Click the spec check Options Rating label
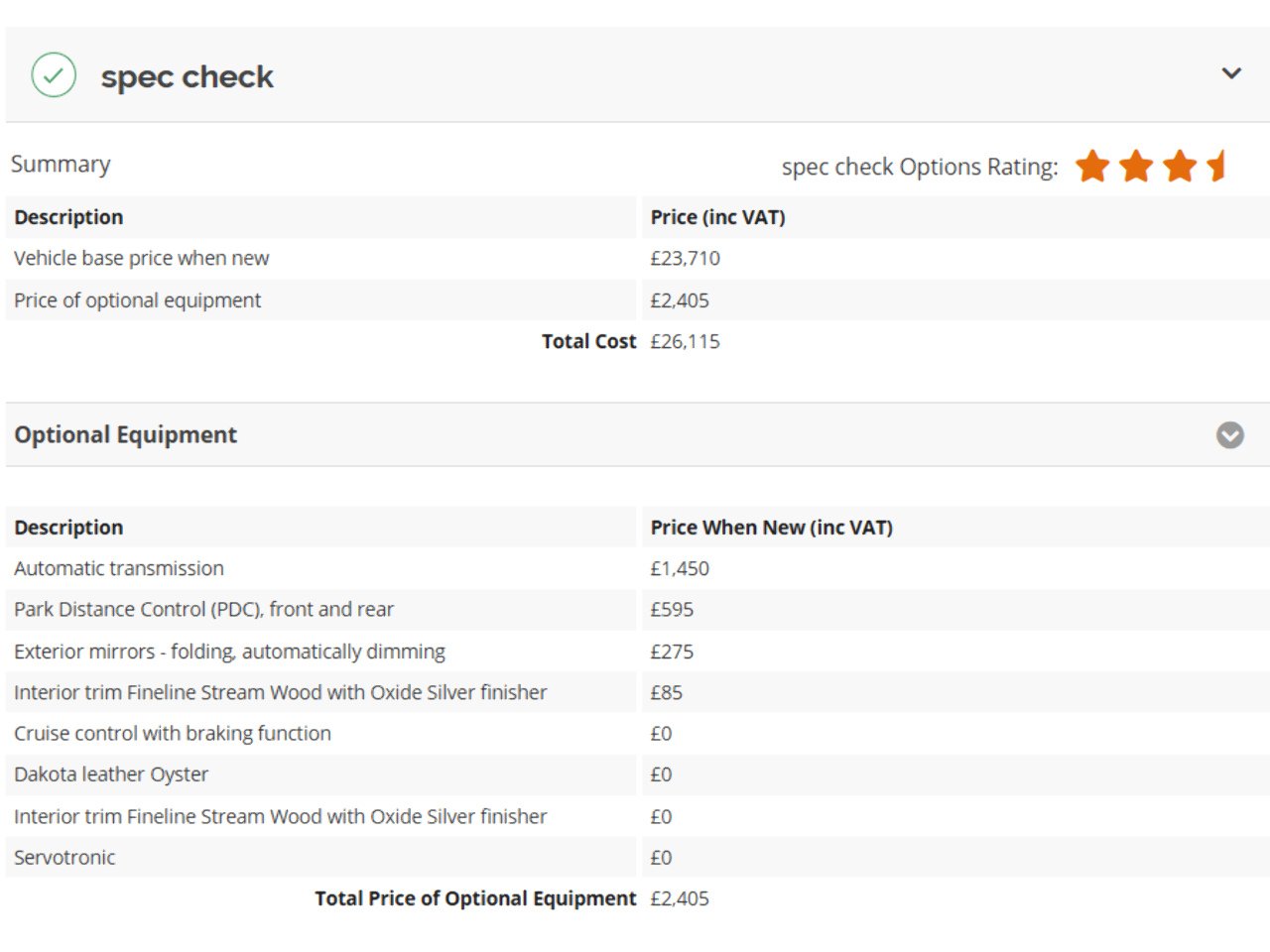The height and width of the screenshot is (952, 1270). (920, 167)
